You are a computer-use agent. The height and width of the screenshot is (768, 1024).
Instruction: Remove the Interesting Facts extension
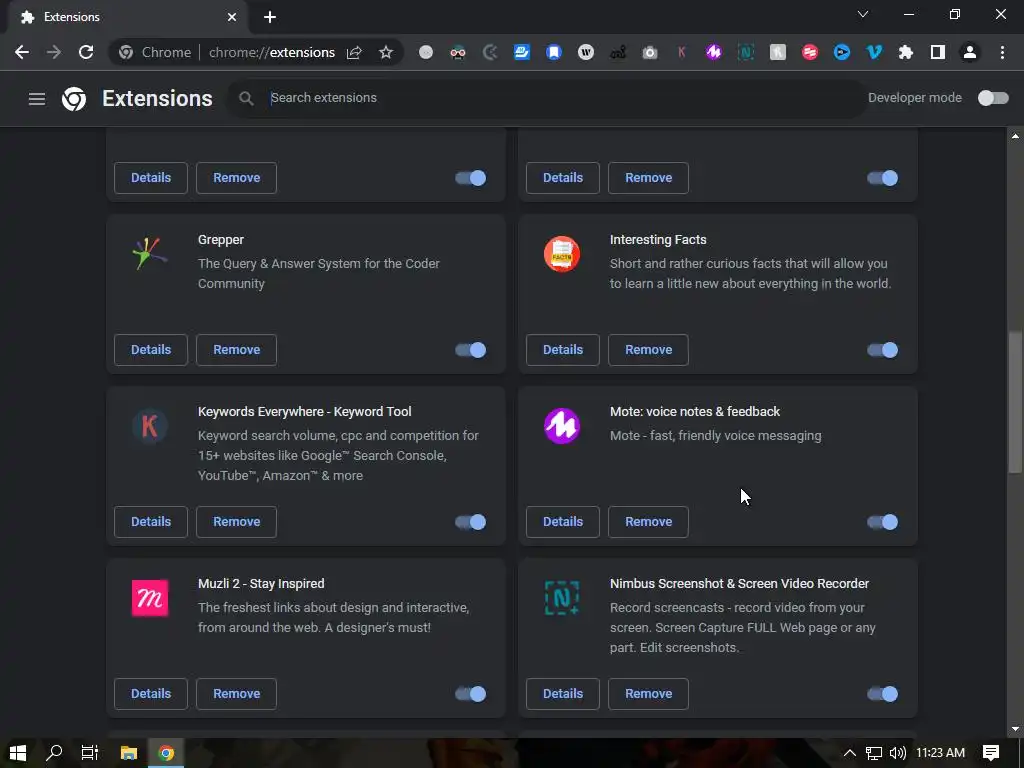pos(648,350)
